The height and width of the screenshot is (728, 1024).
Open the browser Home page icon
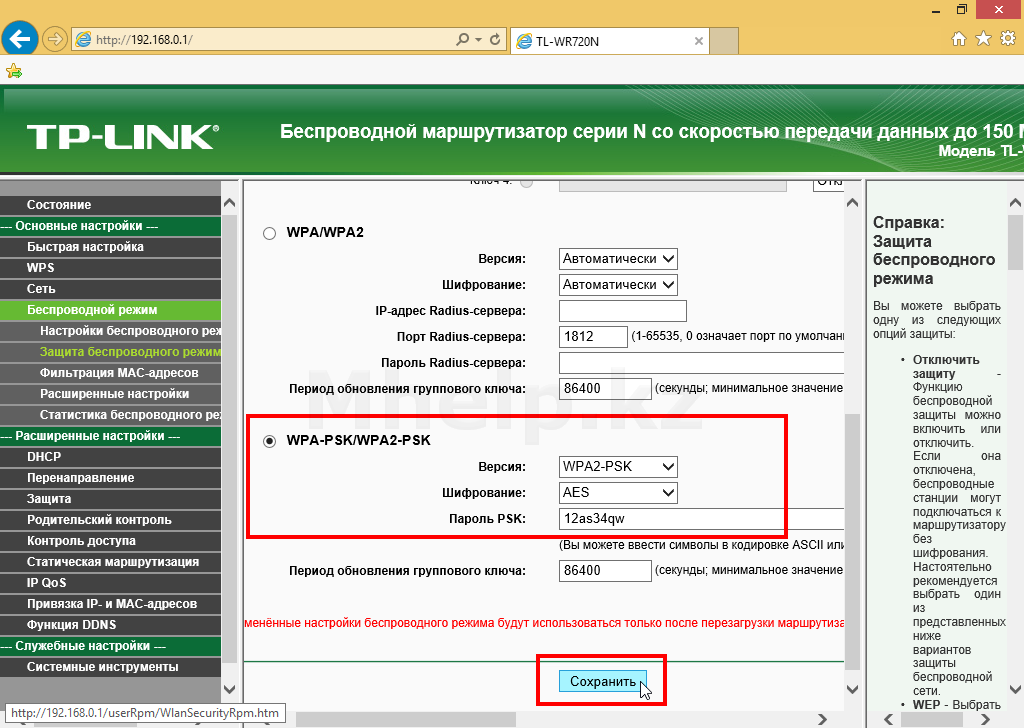[x=959, y=39]
